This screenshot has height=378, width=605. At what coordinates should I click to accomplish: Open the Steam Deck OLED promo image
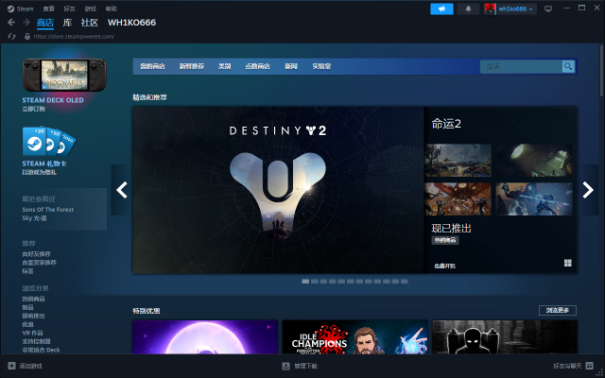[64, 75]
